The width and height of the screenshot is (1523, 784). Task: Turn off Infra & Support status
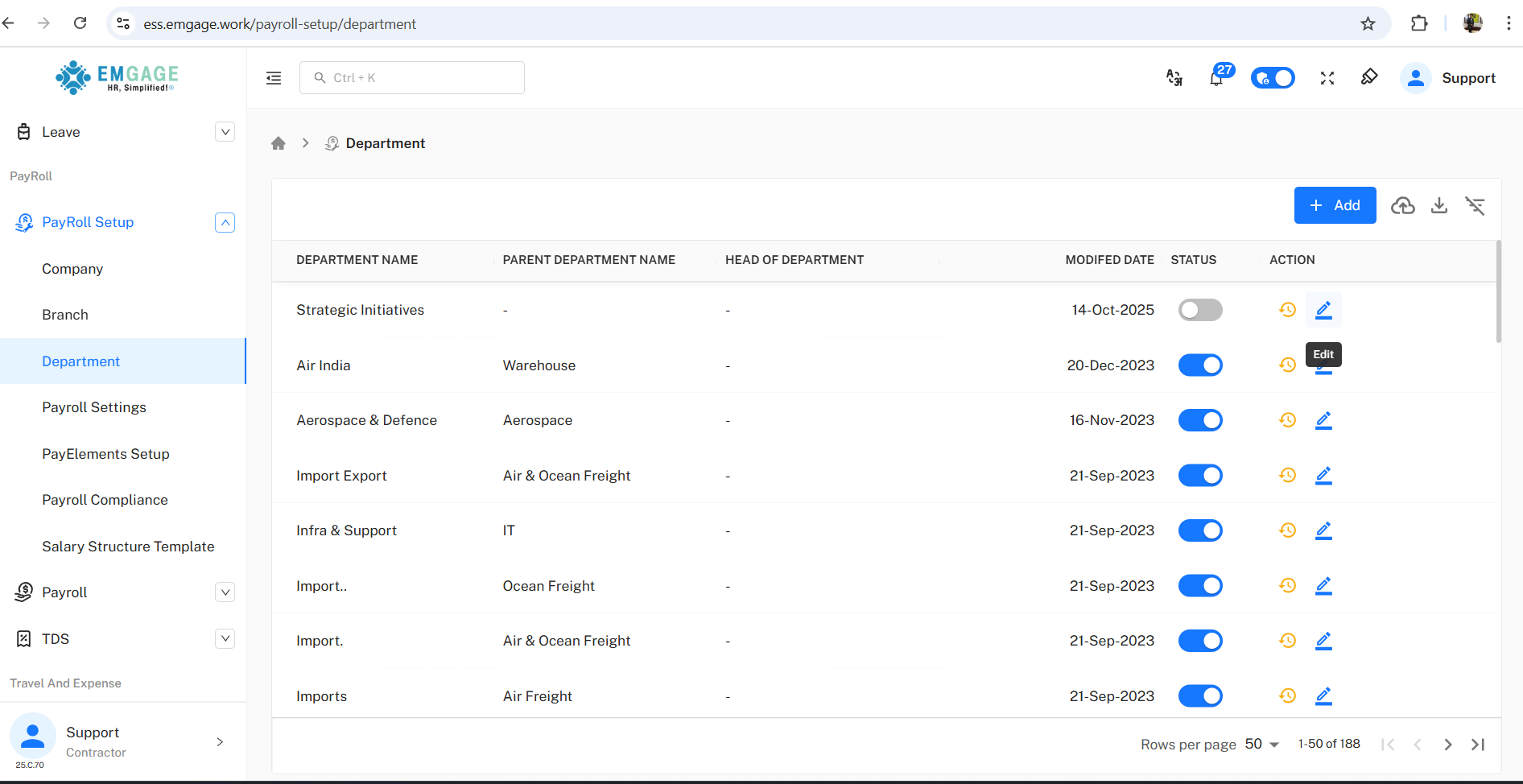point(1200,530)
